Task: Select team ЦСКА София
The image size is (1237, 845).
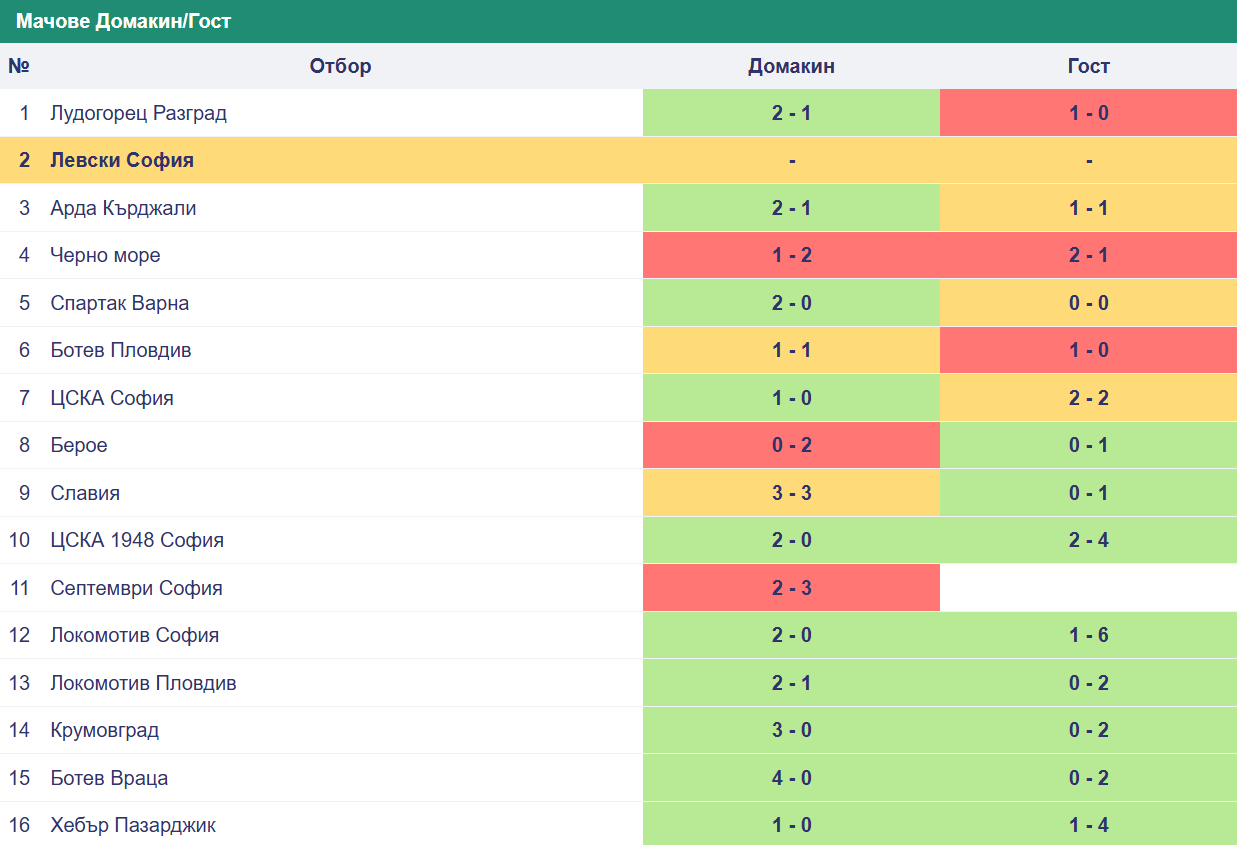Action: tap(112, 398)
